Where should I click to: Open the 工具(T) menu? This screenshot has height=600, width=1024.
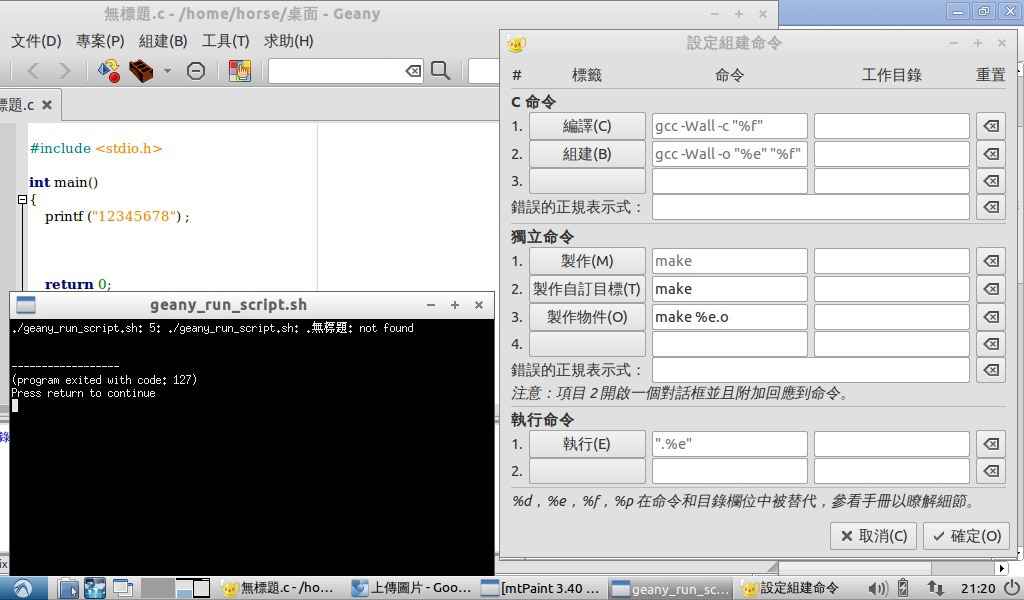pyautogui.click(x=225, y=41)
